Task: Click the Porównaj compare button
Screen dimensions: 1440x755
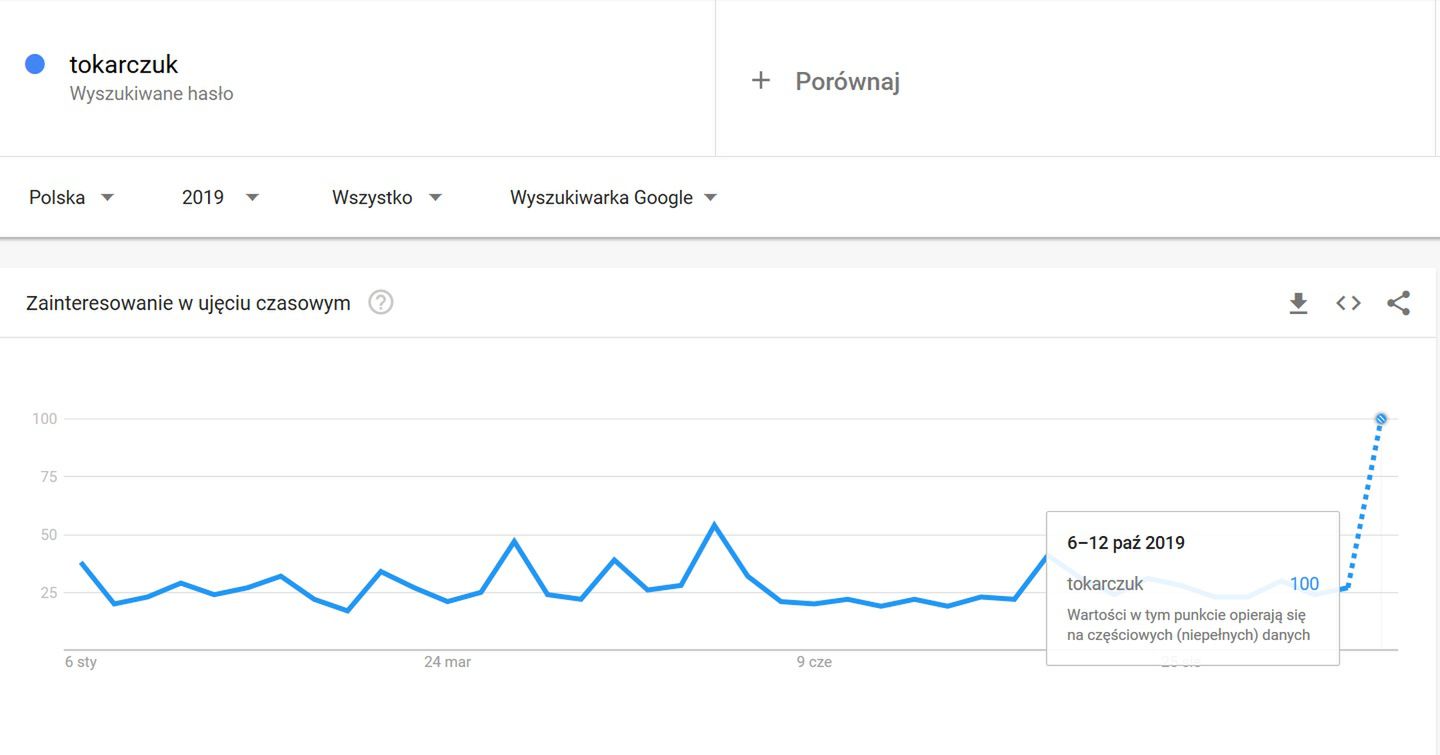Action: 826,81
